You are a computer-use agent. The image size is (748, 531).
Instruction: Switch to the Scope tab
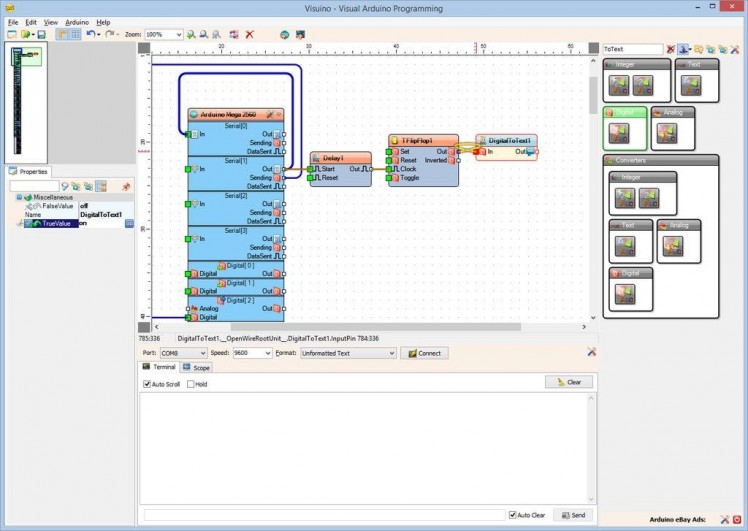click(x=197, y=368)
